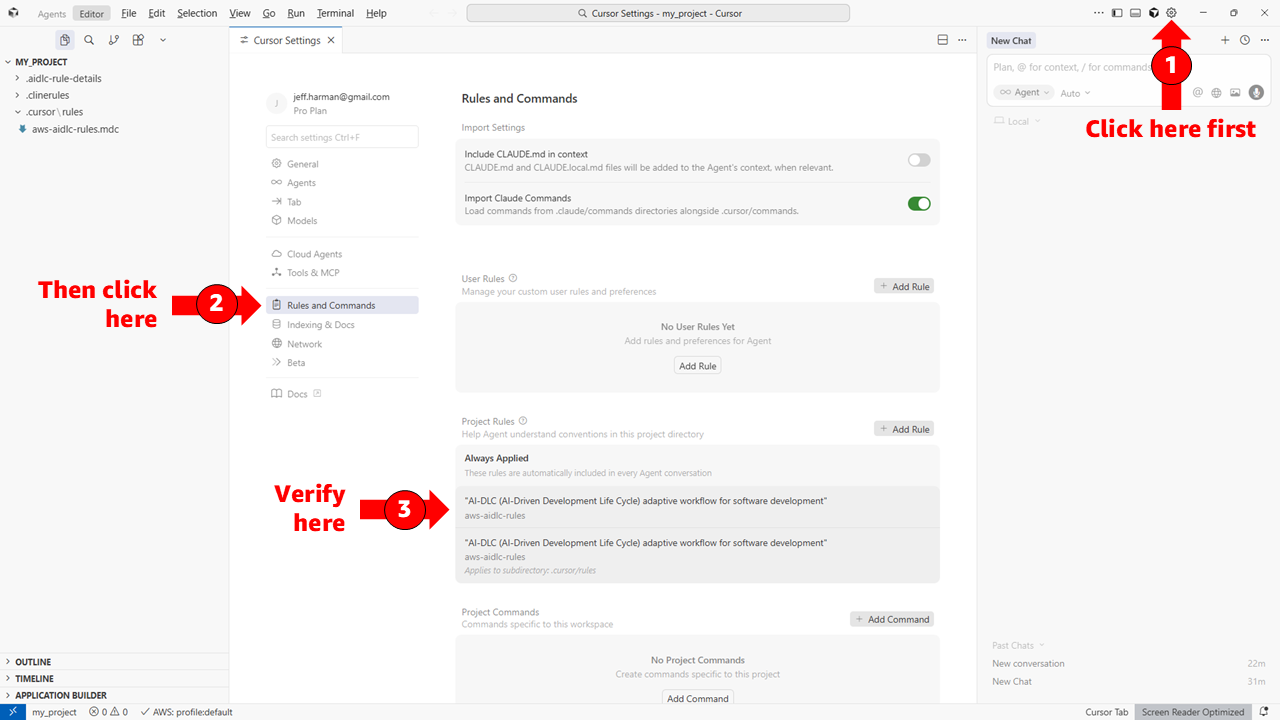Switch to Agents mode
Screen dimensions: 1280x720
pos(52,13)
